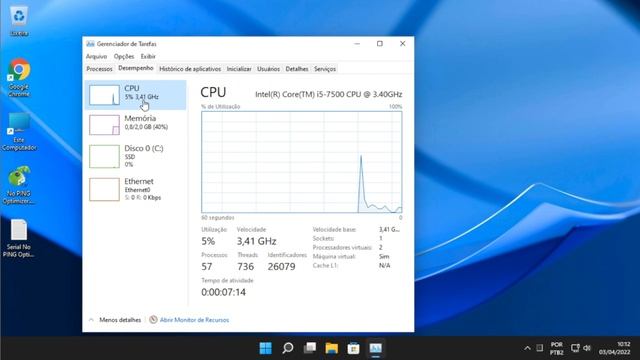Screen dimensions: 640x360
Task: Select the Desempenho tab
Action: pos(136,68)
